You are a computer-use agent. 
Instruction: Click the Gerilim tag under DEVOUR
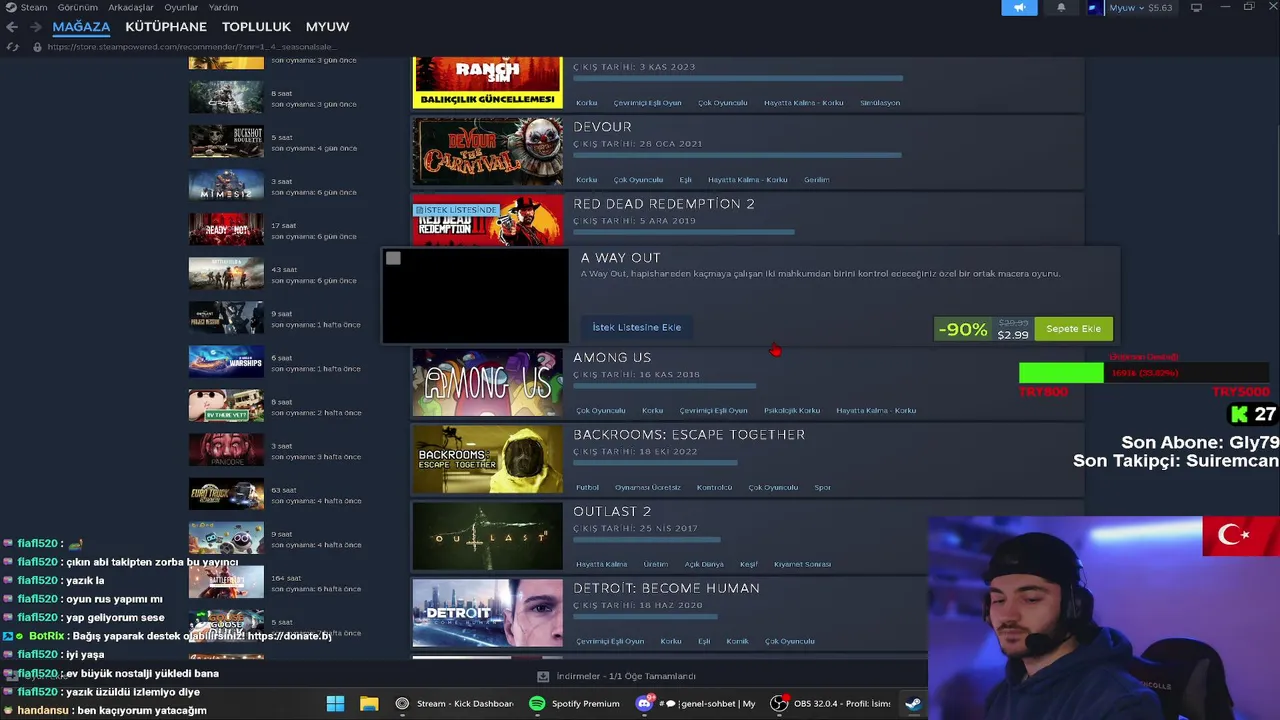tap(816, 180)
